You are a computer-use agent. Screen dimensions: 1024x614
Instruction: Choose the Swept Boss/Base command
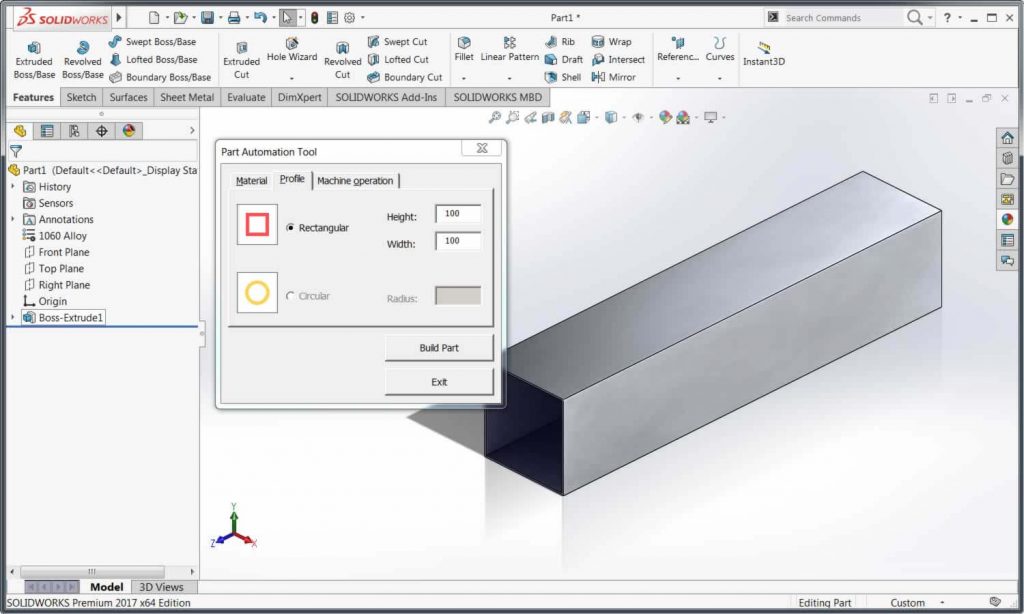click(152, 42)
